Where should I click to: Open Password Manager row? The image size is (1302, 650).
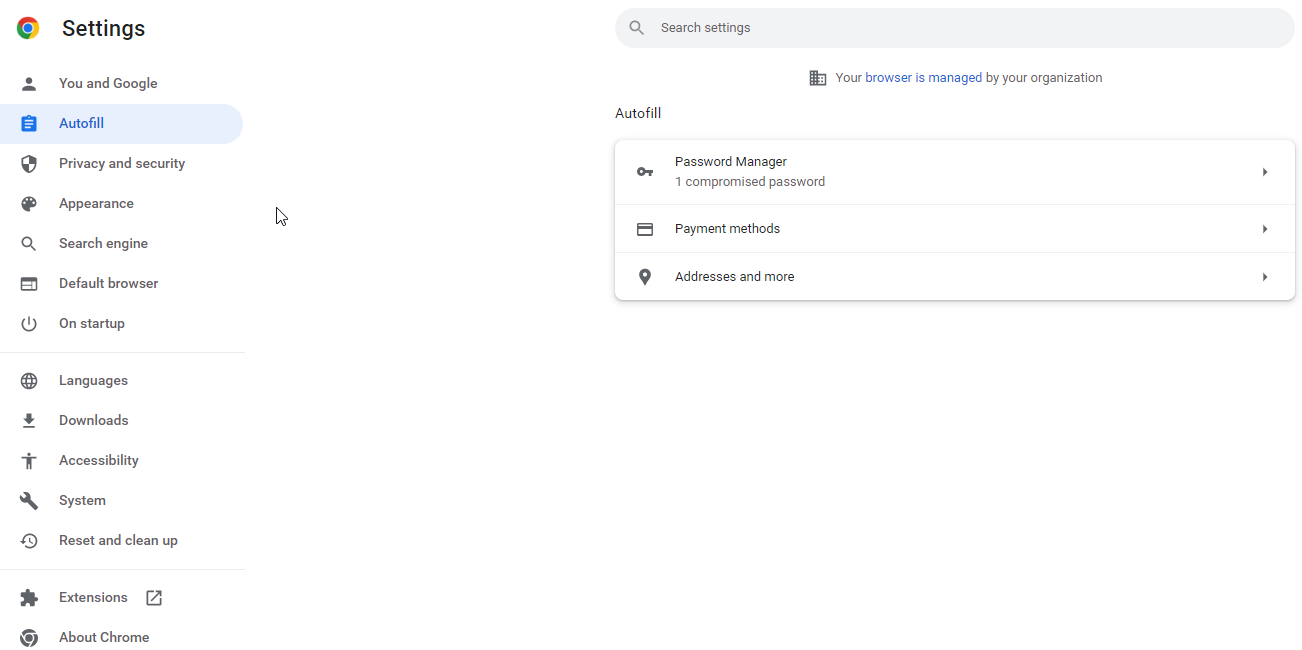click(955, 172)
